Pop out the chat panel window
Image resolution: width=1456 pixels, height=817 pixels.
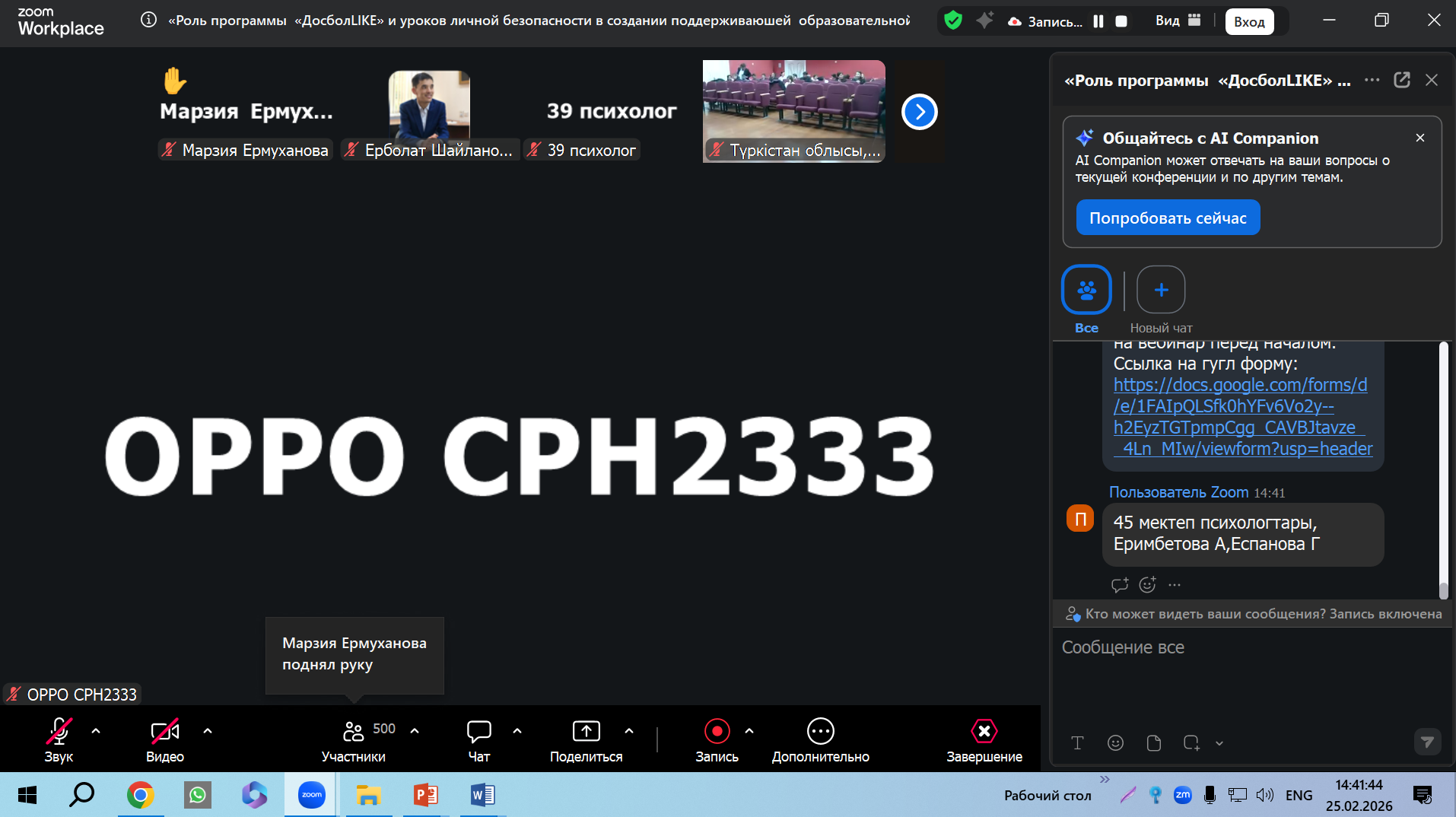(1401, 80)
